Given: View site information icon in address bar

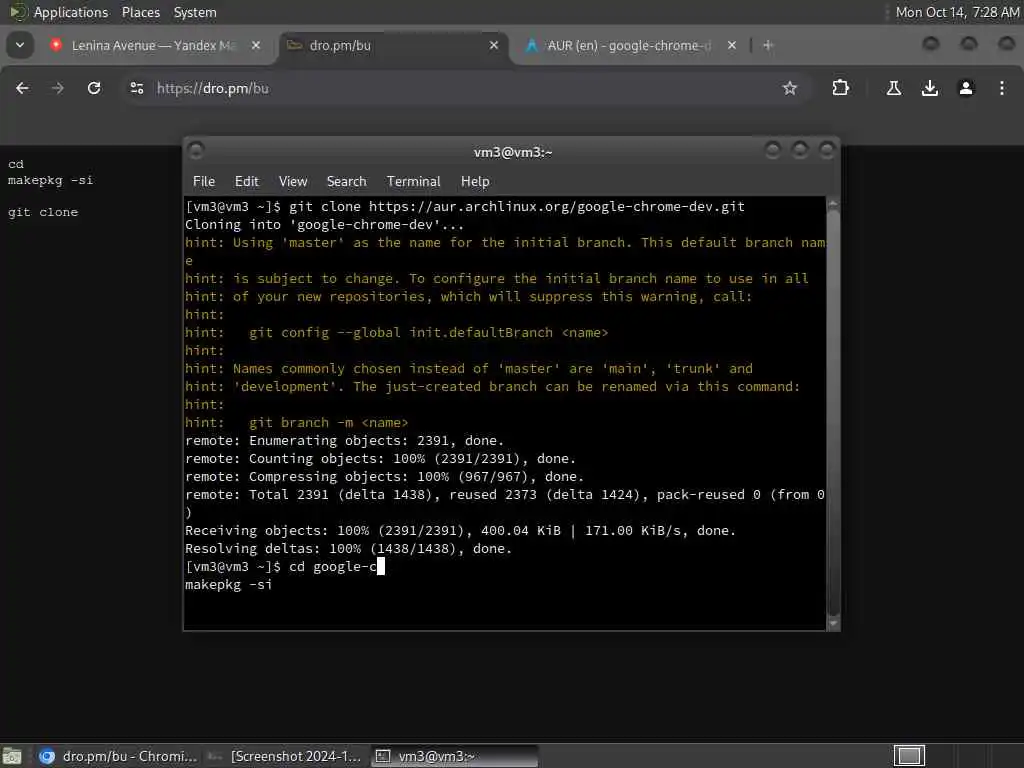Looking at the screenshot, I should [x=136, y=88].
